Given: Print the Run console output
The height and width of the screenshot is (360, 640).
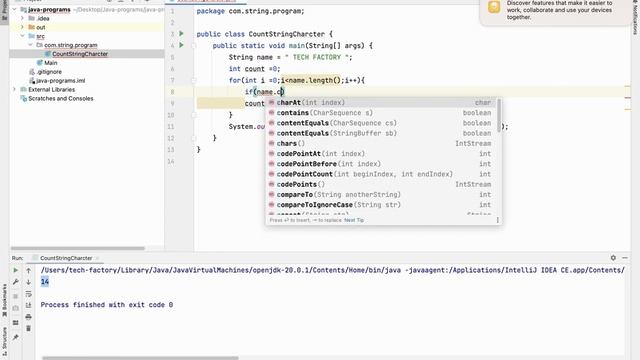Looking at the screenshot, I should point(29,317).
